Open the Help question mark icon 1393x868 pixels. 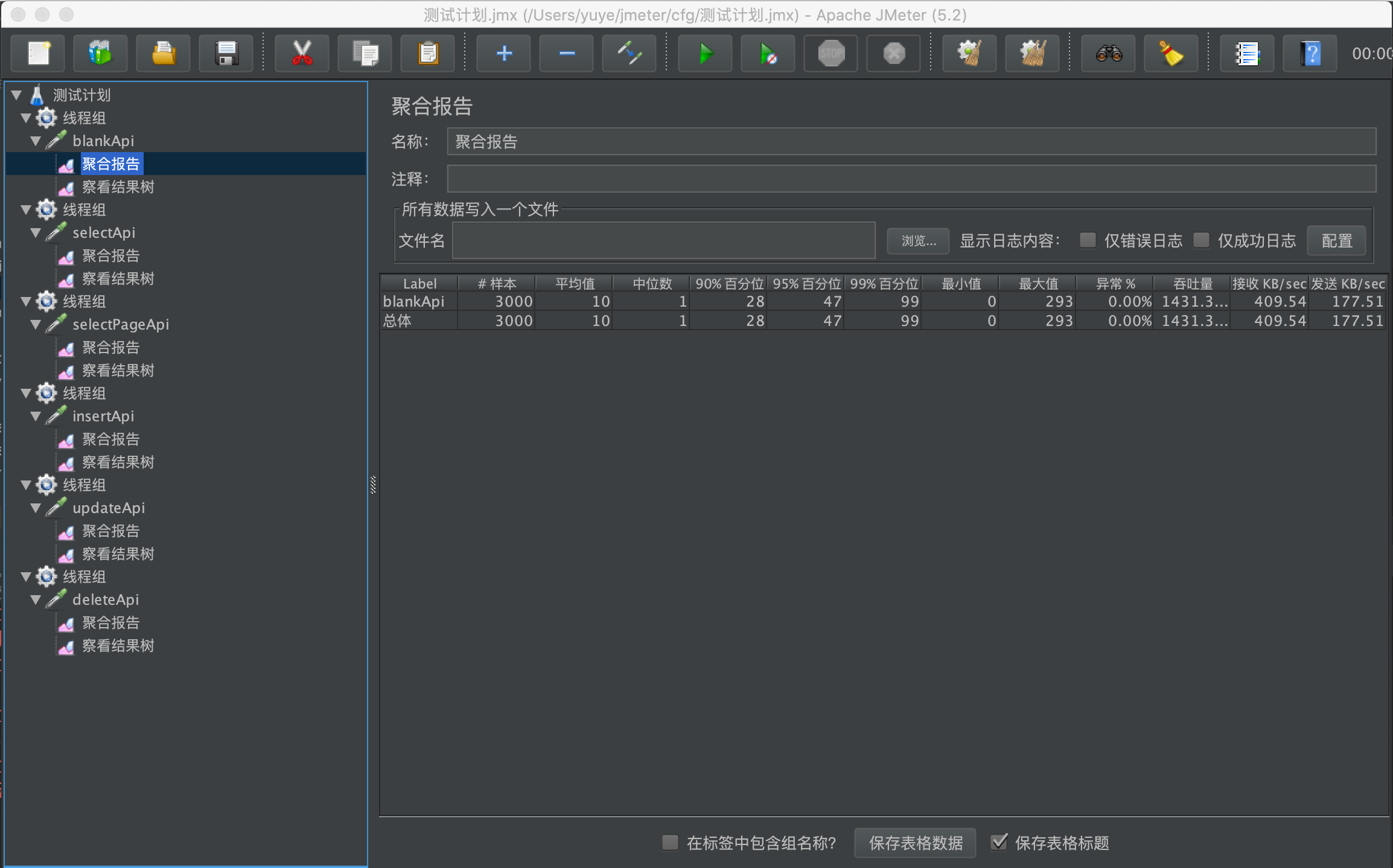1310,54
